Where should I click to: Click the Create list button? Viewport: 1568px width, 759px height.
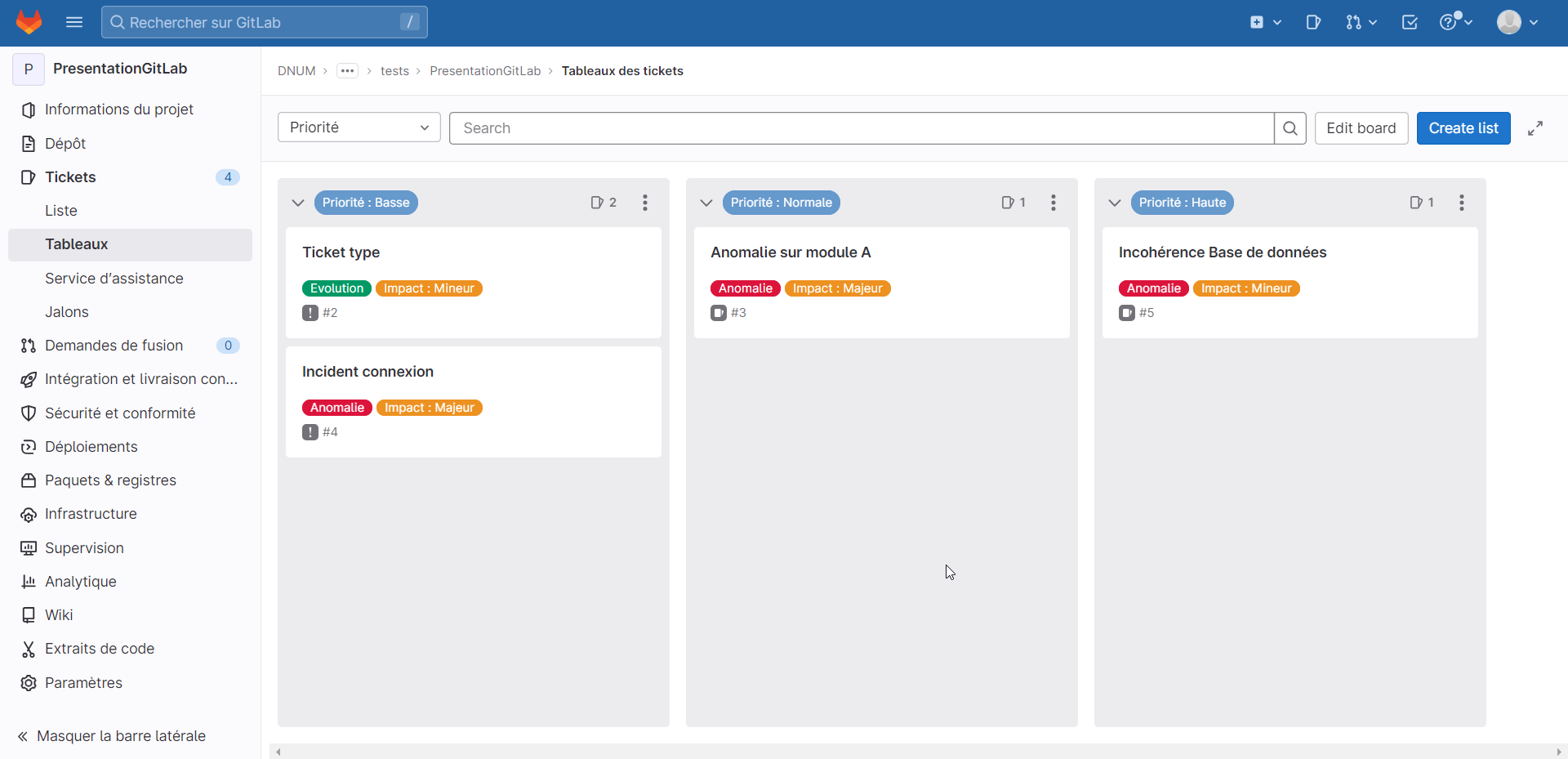[1463, 128]
